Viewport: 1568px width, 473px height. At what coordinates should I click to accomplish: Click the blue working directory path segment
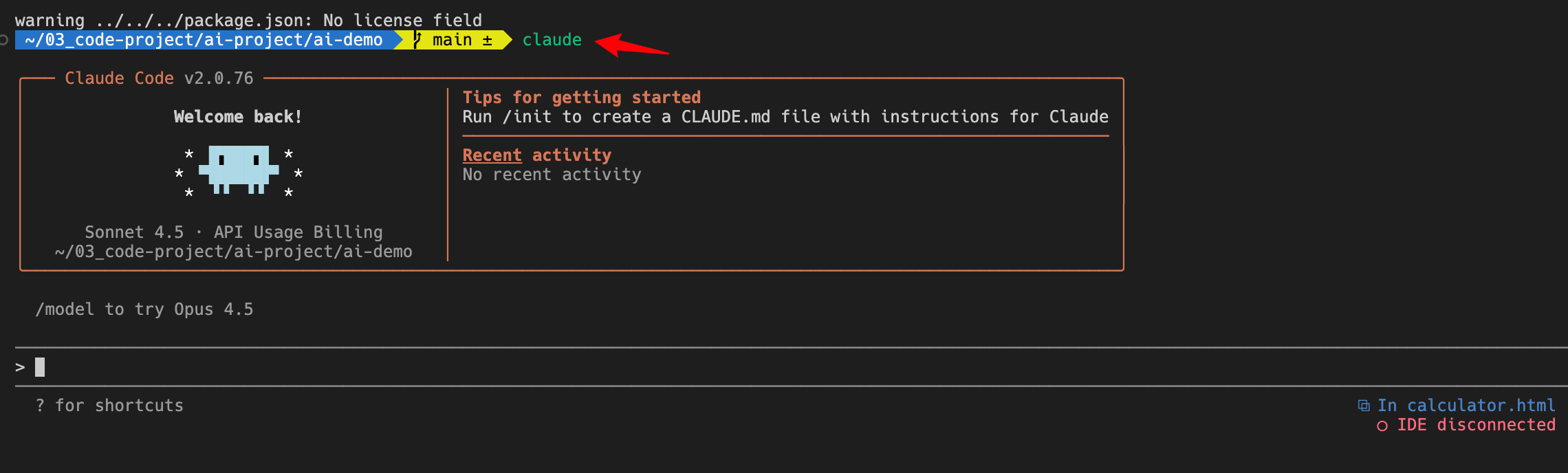(204, 40)
